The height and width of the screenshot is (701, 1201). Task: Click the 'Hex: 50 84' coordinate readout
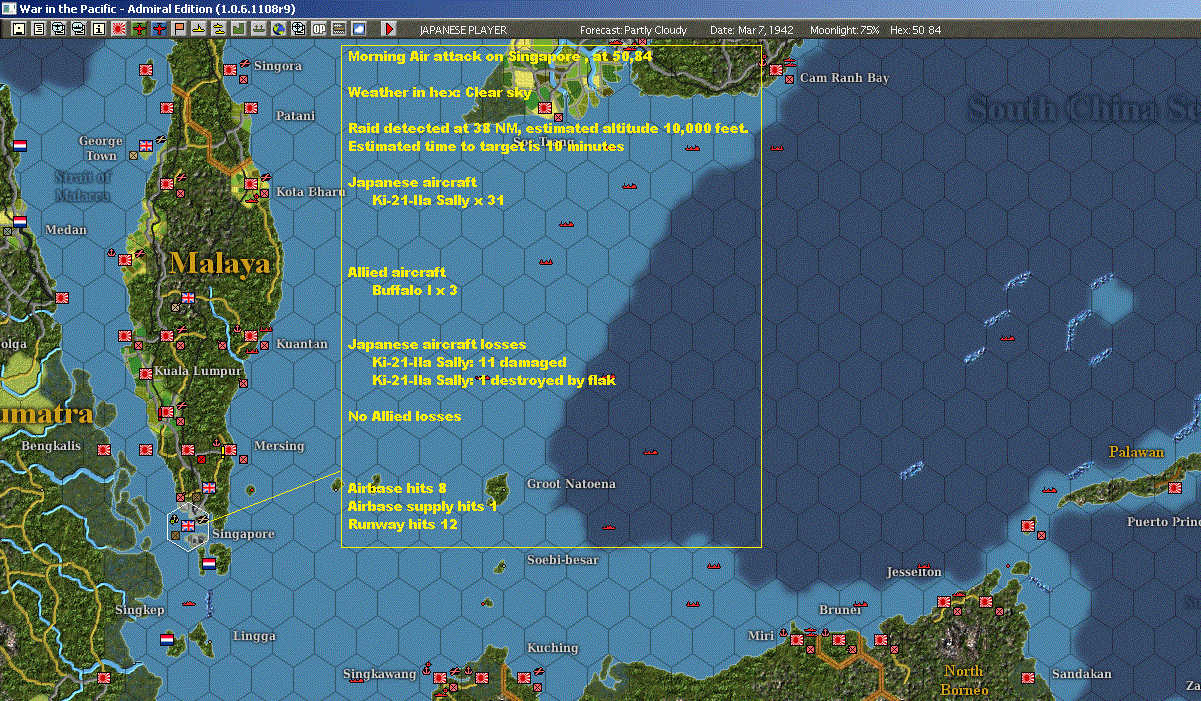(914, 30)
